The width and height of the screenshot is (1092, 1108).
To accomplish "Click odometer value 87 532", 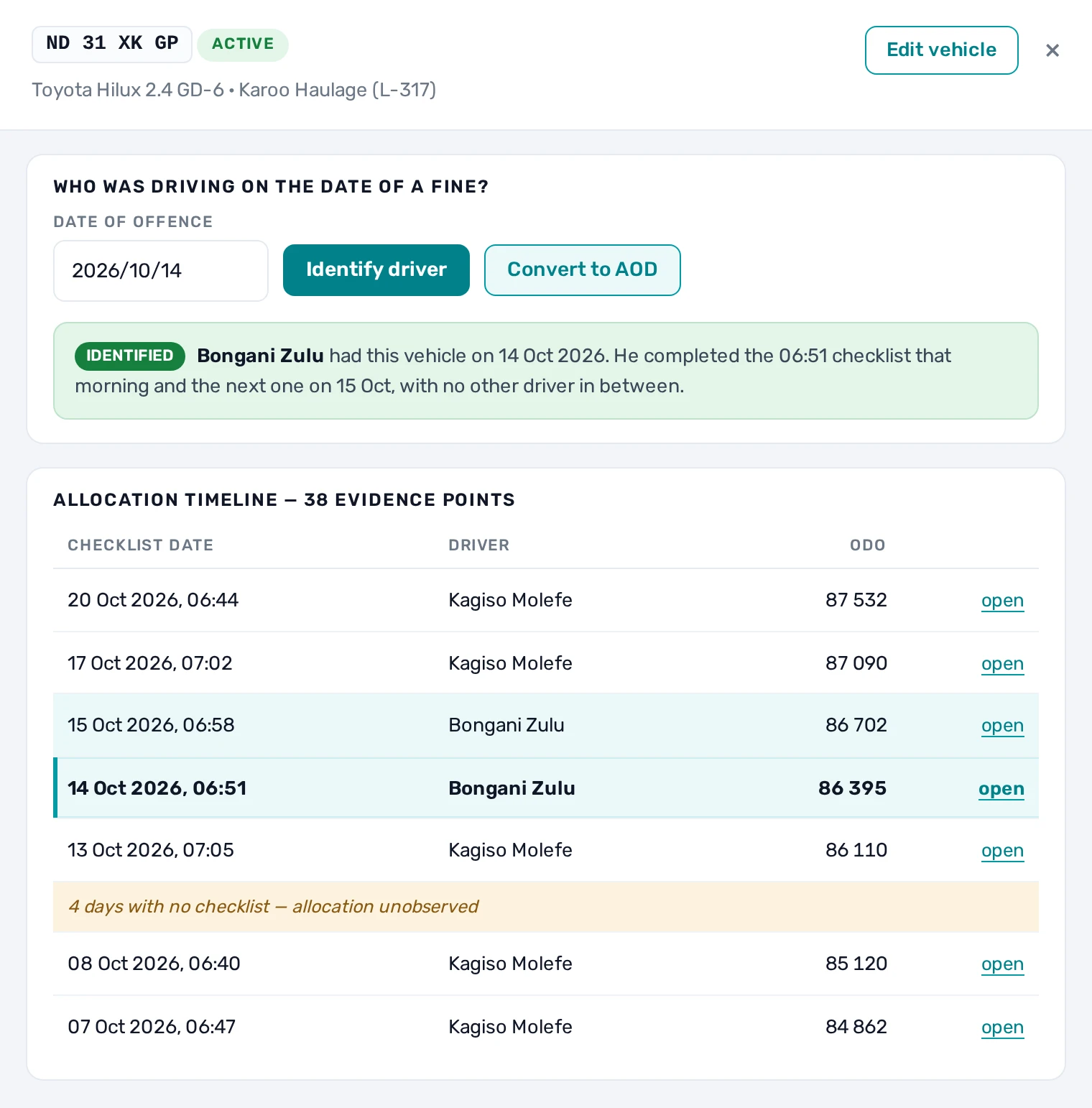I will pyautogui.click(x=856, y=600).
